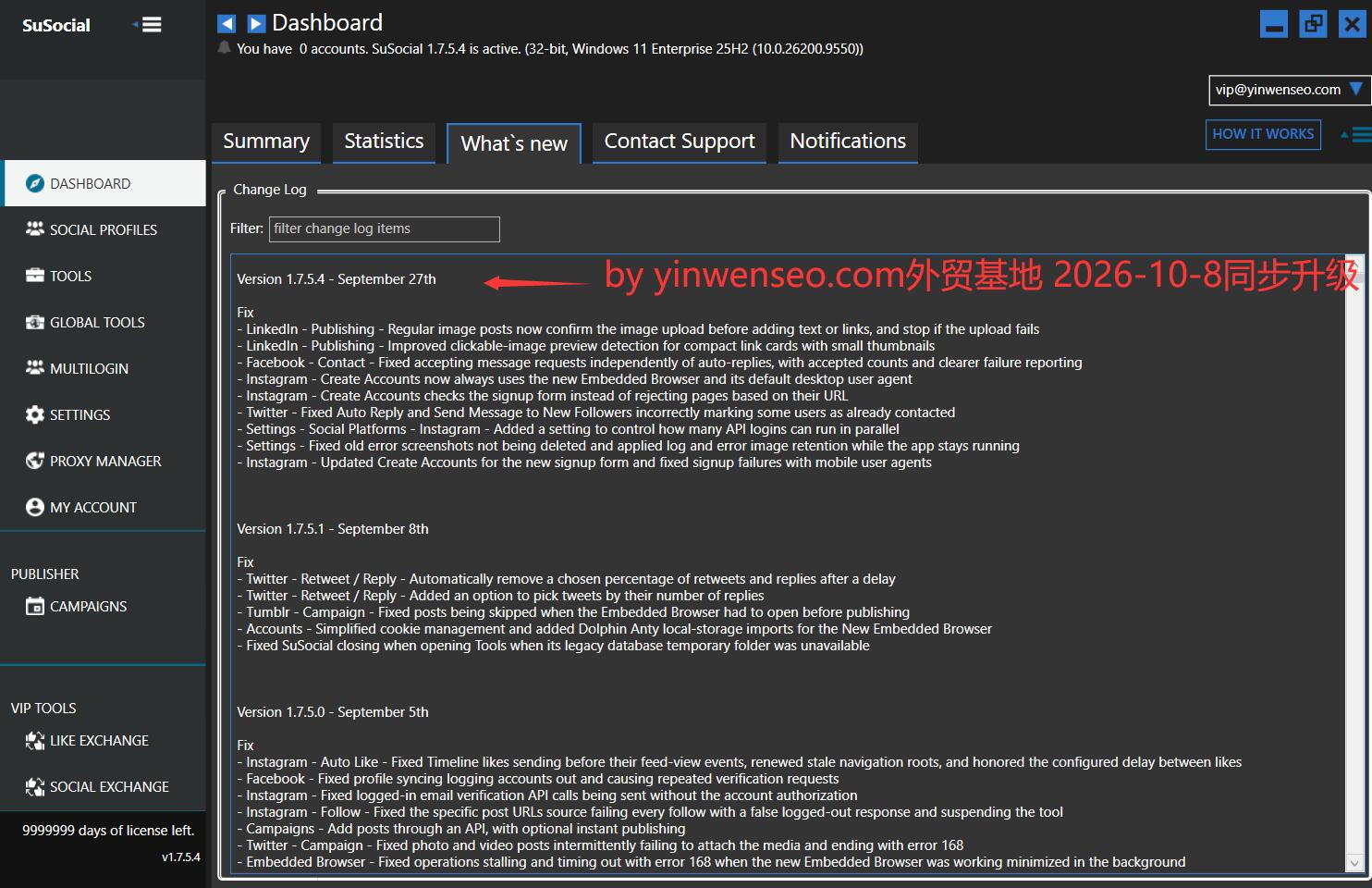Open the Contact Support tab
Viewport: 1372px width, 888px height.
(x=680, y=142)
